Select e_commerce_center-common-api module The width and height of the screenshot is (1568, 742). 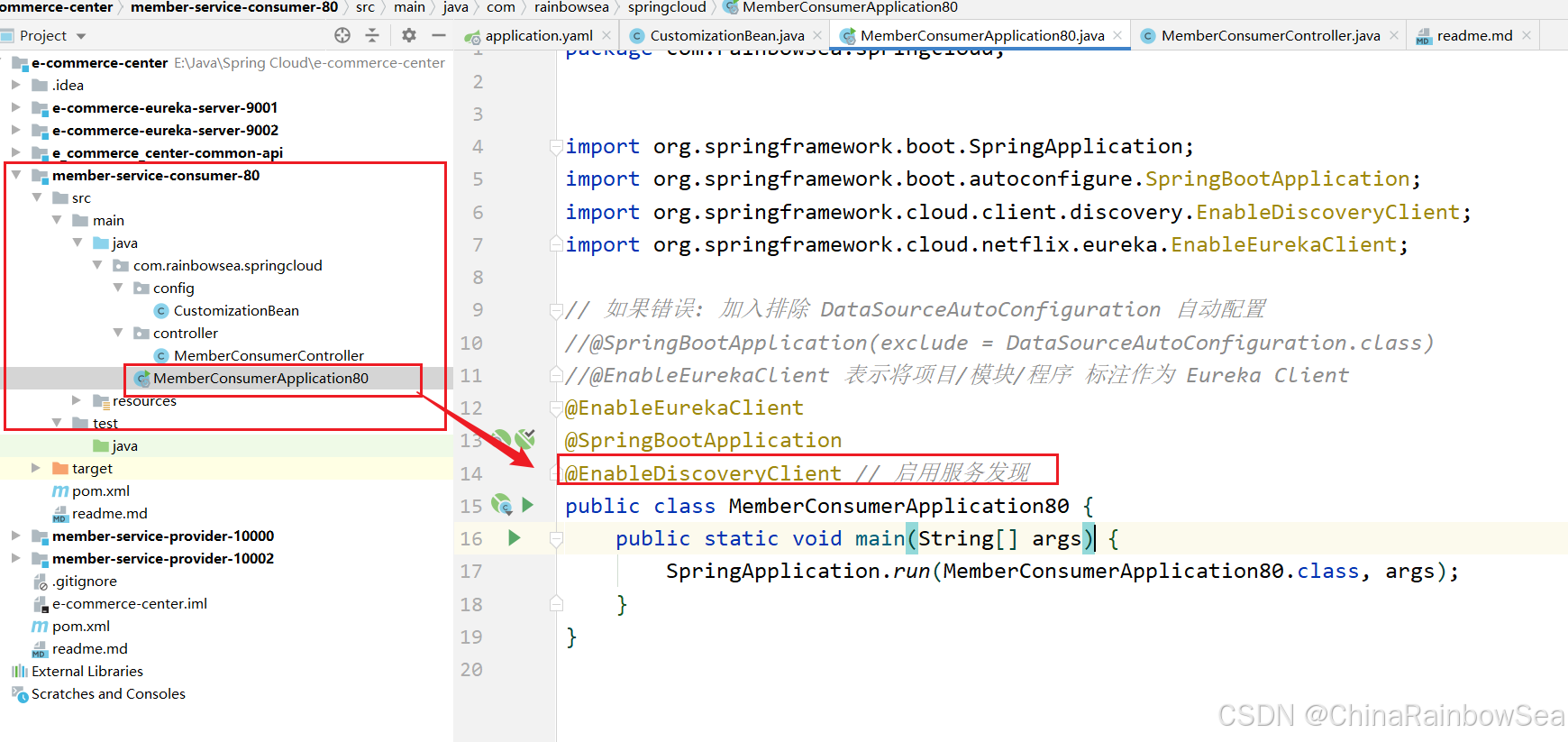tap(167, 152)
